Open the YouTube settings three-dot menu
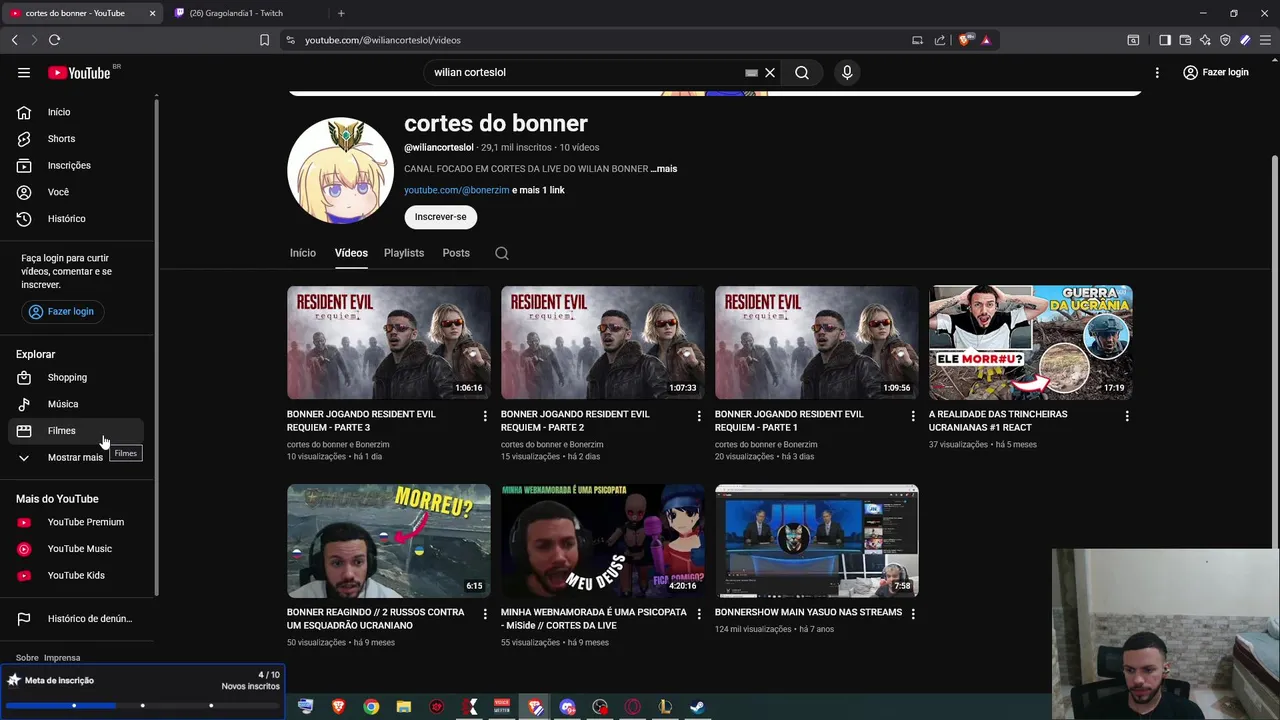 1157,72
